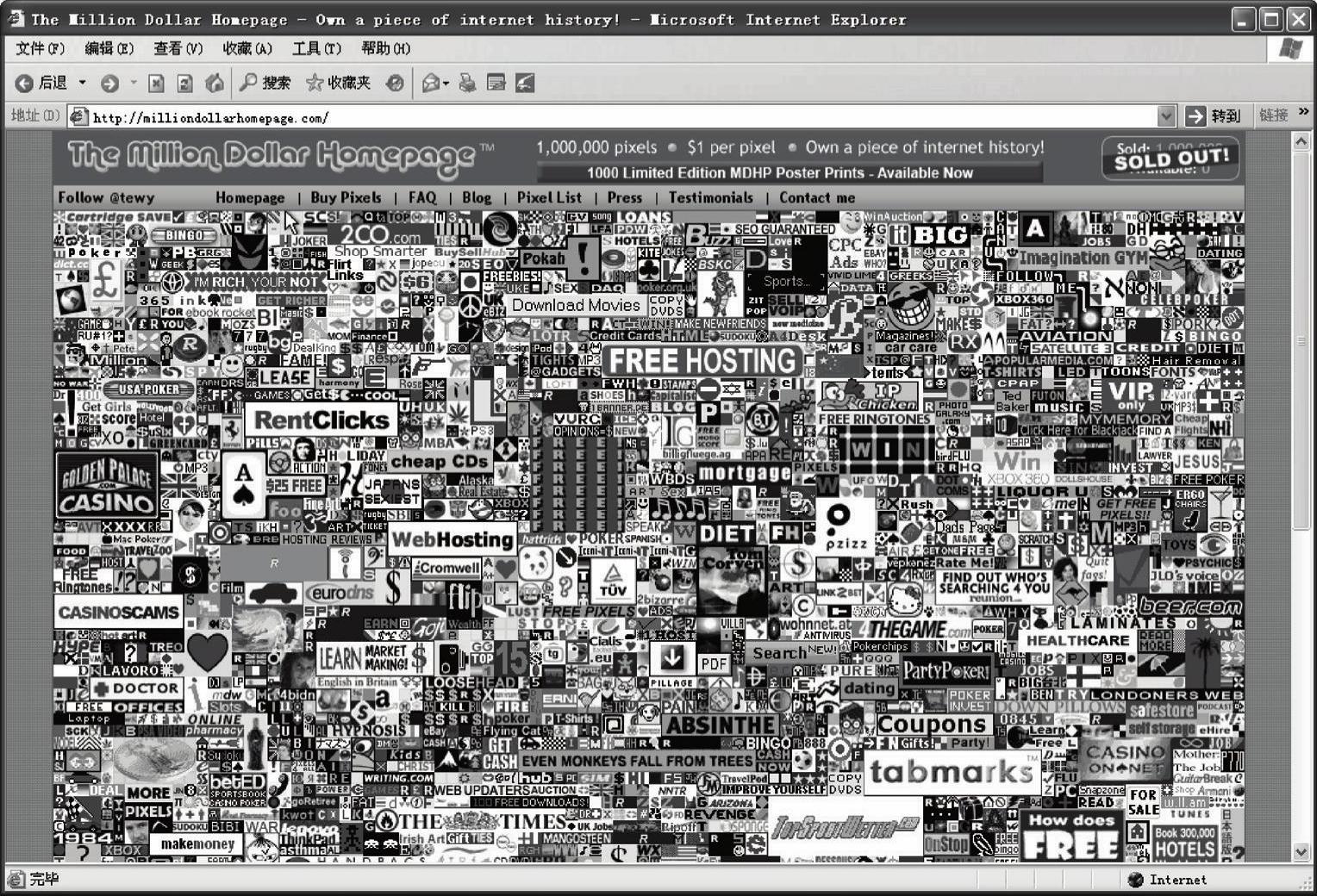
Task: Expand the 链接 links toolbar chevron
Action: pyautogui.click(x=1303, y=113)
